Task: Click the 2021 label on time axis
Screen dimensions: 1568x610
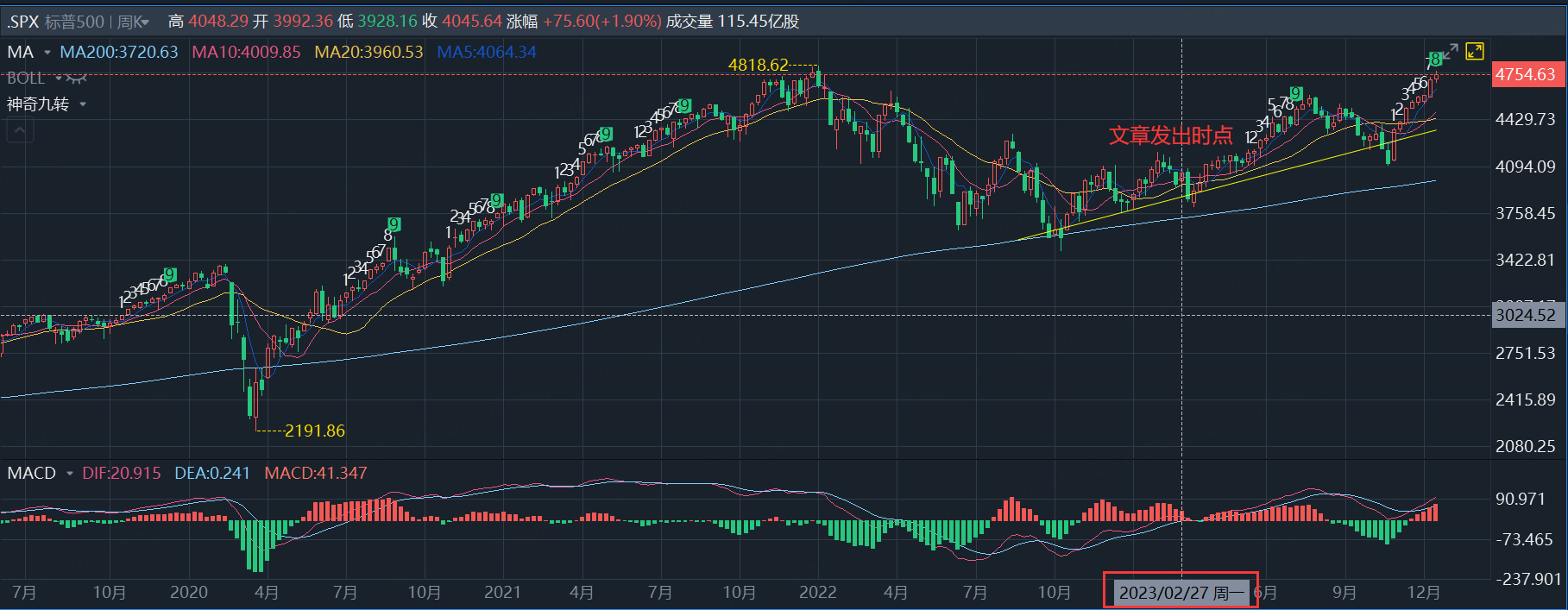Action: pos(502,592)
